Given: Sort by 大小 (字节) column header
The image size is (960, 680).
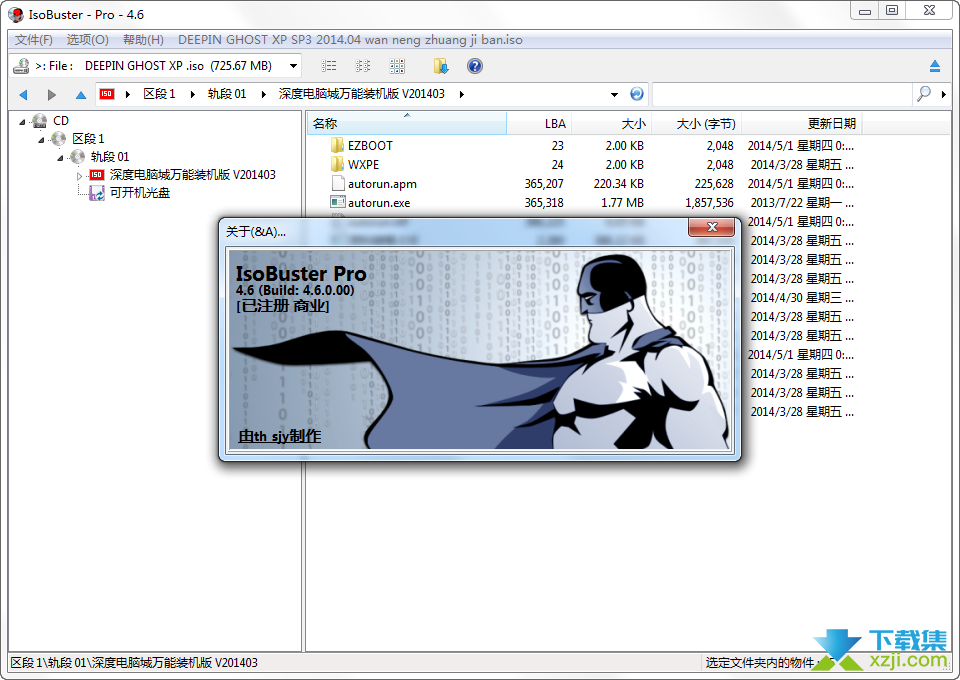Looking at the screenshot, I should click(x=696, y=124).
